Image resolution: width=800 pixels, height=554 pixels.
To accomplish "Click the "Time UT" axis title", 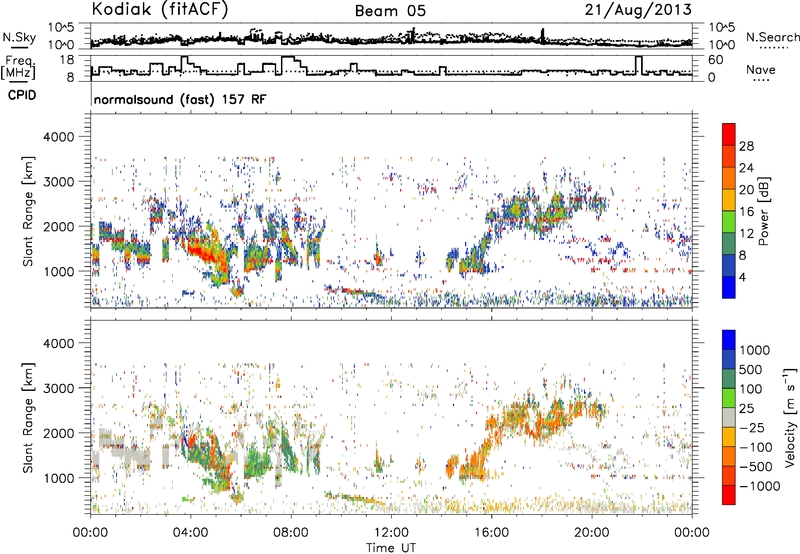I will pos(391,548).
